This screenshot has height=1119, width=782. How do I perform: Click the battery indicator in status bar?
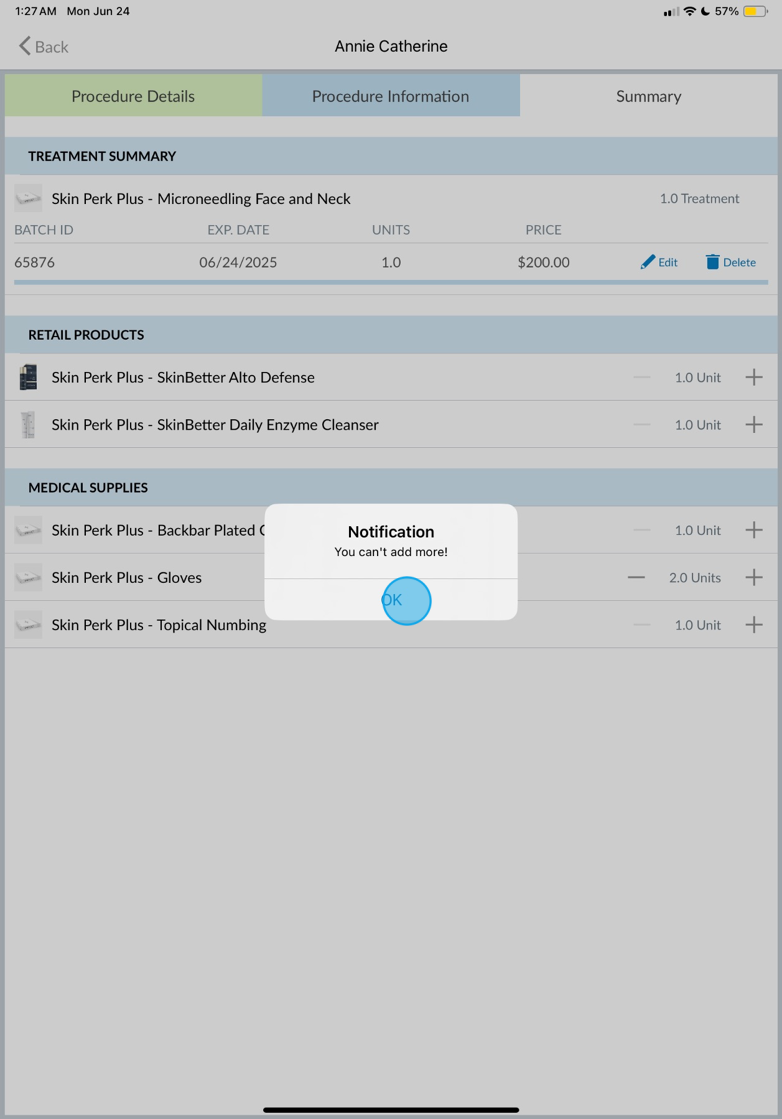755,11
